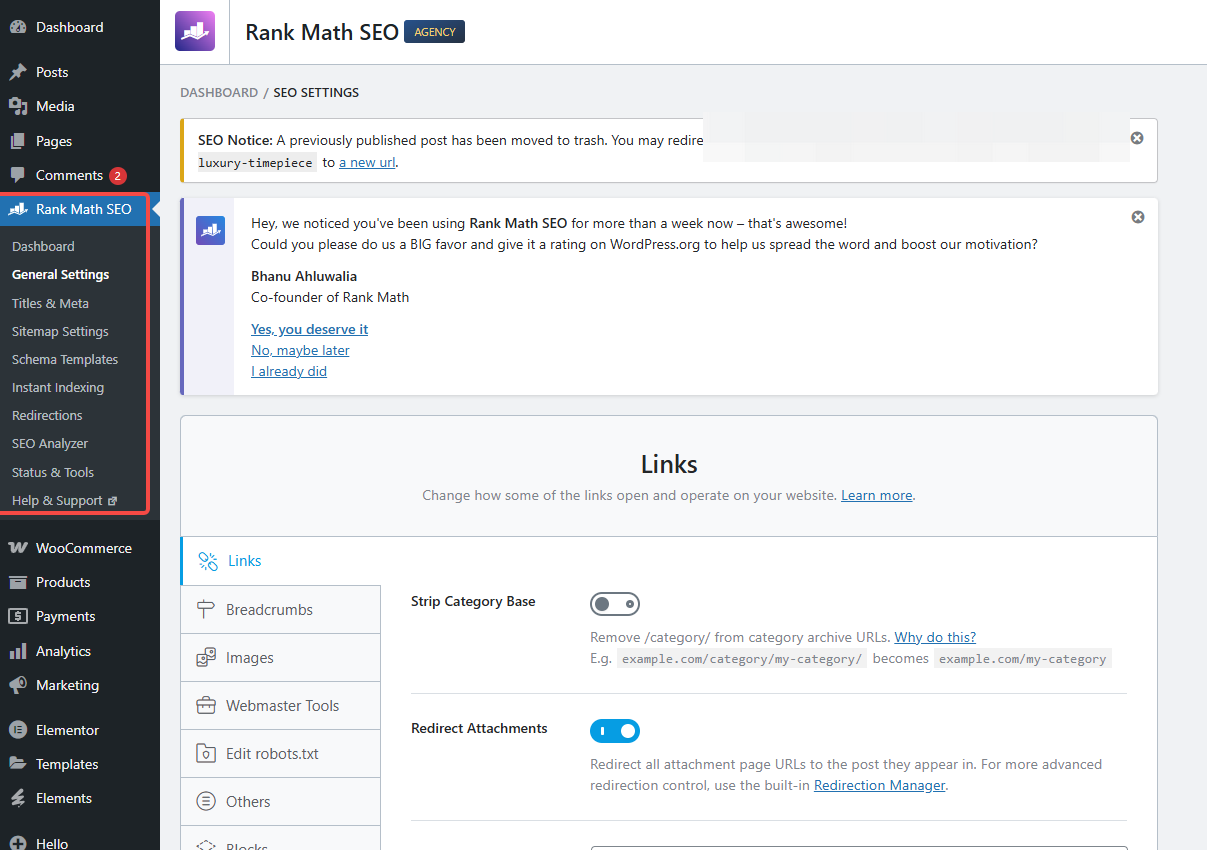The height and width of the screenshot is (850, 1207).
Task: Click the WooCommerce icon in sidebar
Action: coord(17,548)
